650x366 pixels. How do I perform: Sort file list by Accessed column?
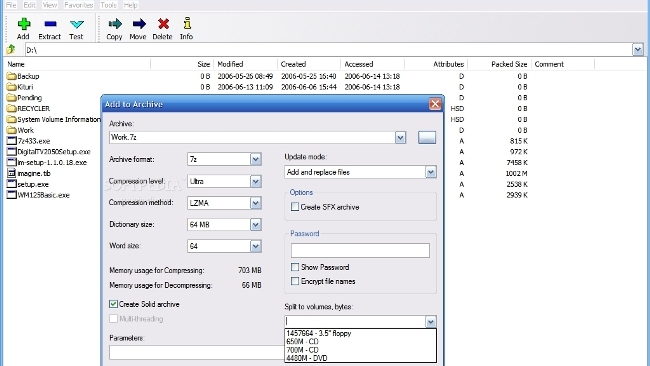(373, 64)
